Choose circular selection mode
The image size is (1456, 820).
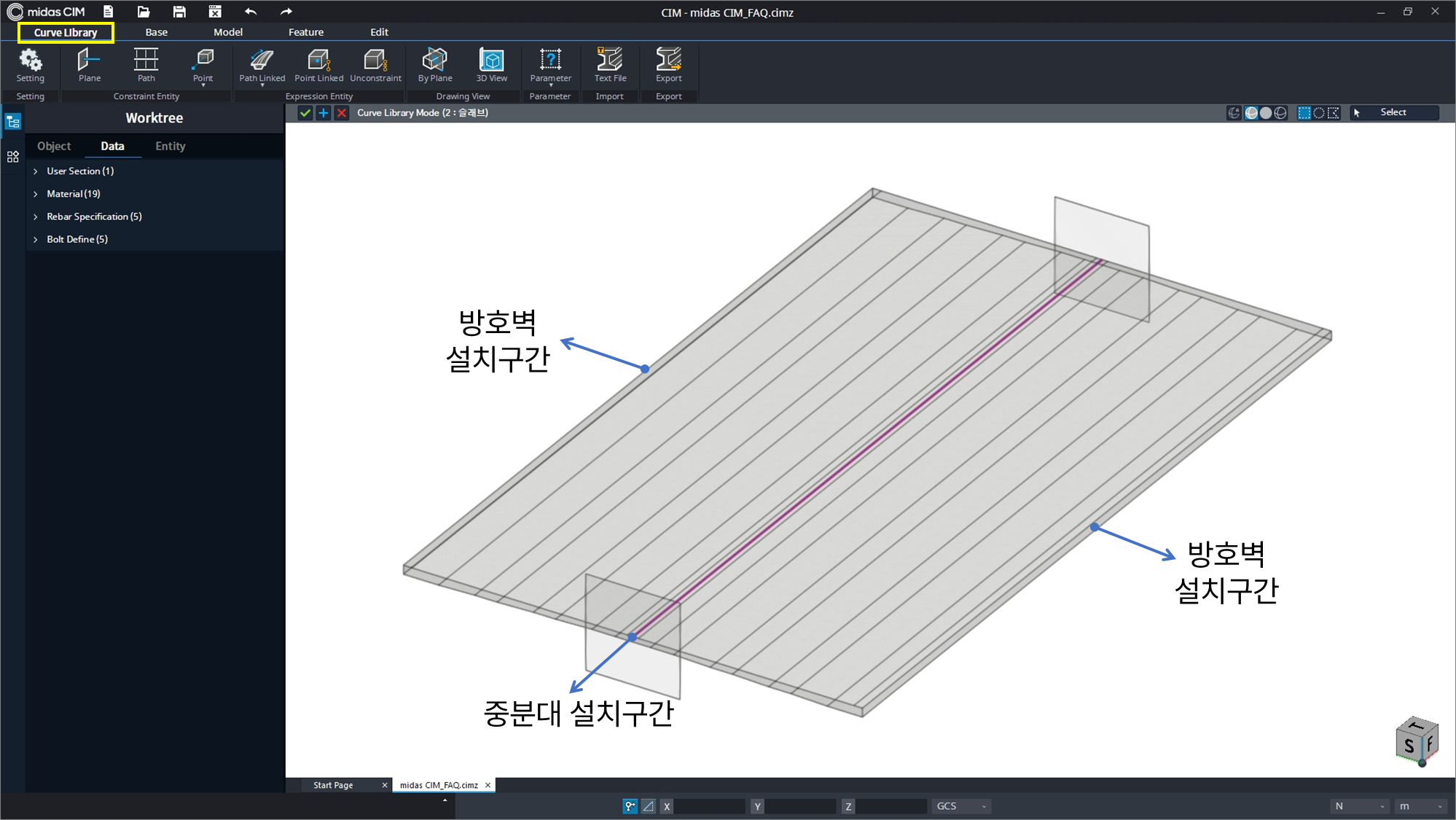(1319, 113)
